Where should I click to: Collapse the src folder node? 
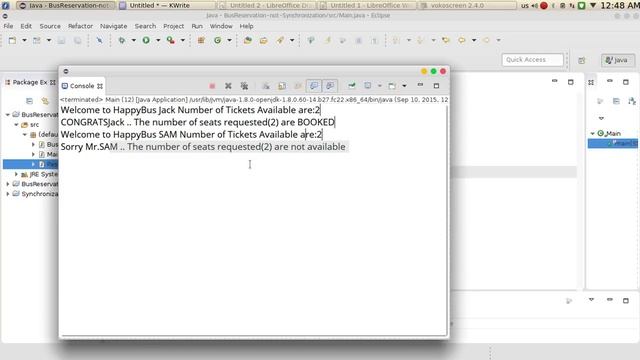point(16,124)
